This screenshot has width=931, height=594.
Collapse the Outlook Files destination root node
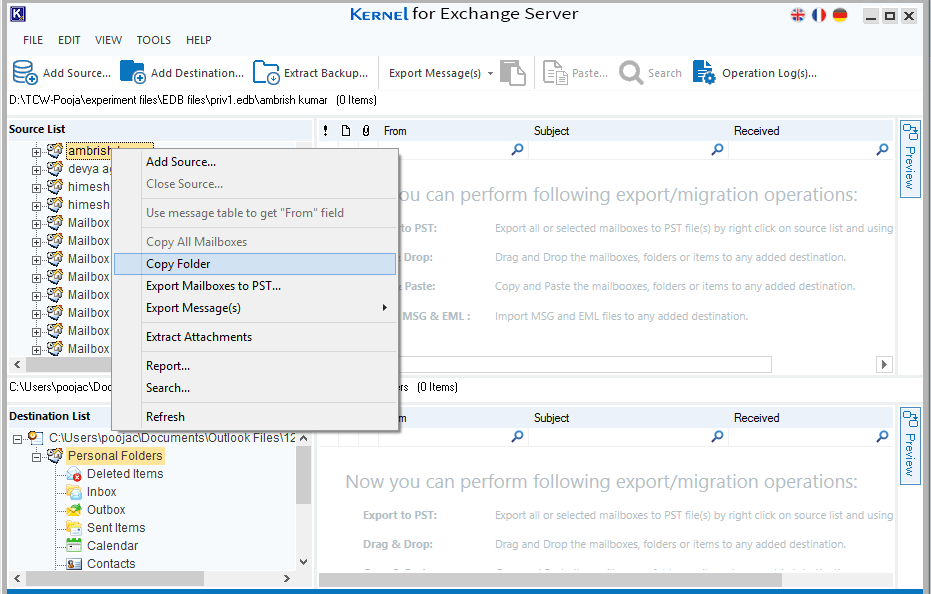(18, 439)
